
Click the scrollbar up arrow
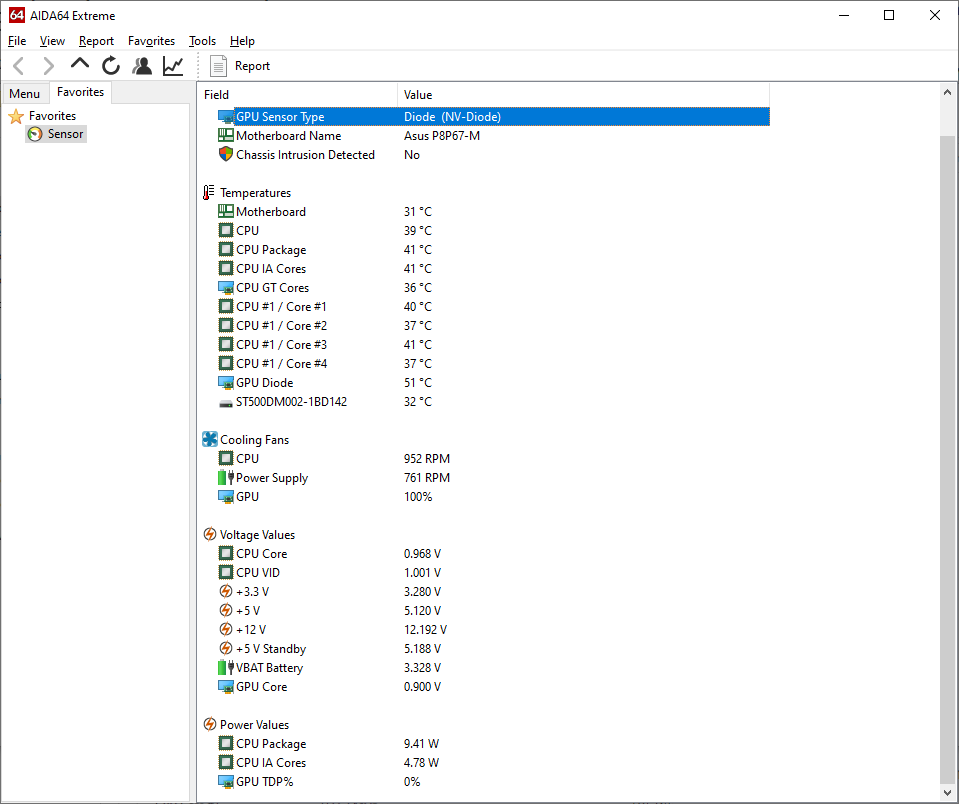(949, 90)
